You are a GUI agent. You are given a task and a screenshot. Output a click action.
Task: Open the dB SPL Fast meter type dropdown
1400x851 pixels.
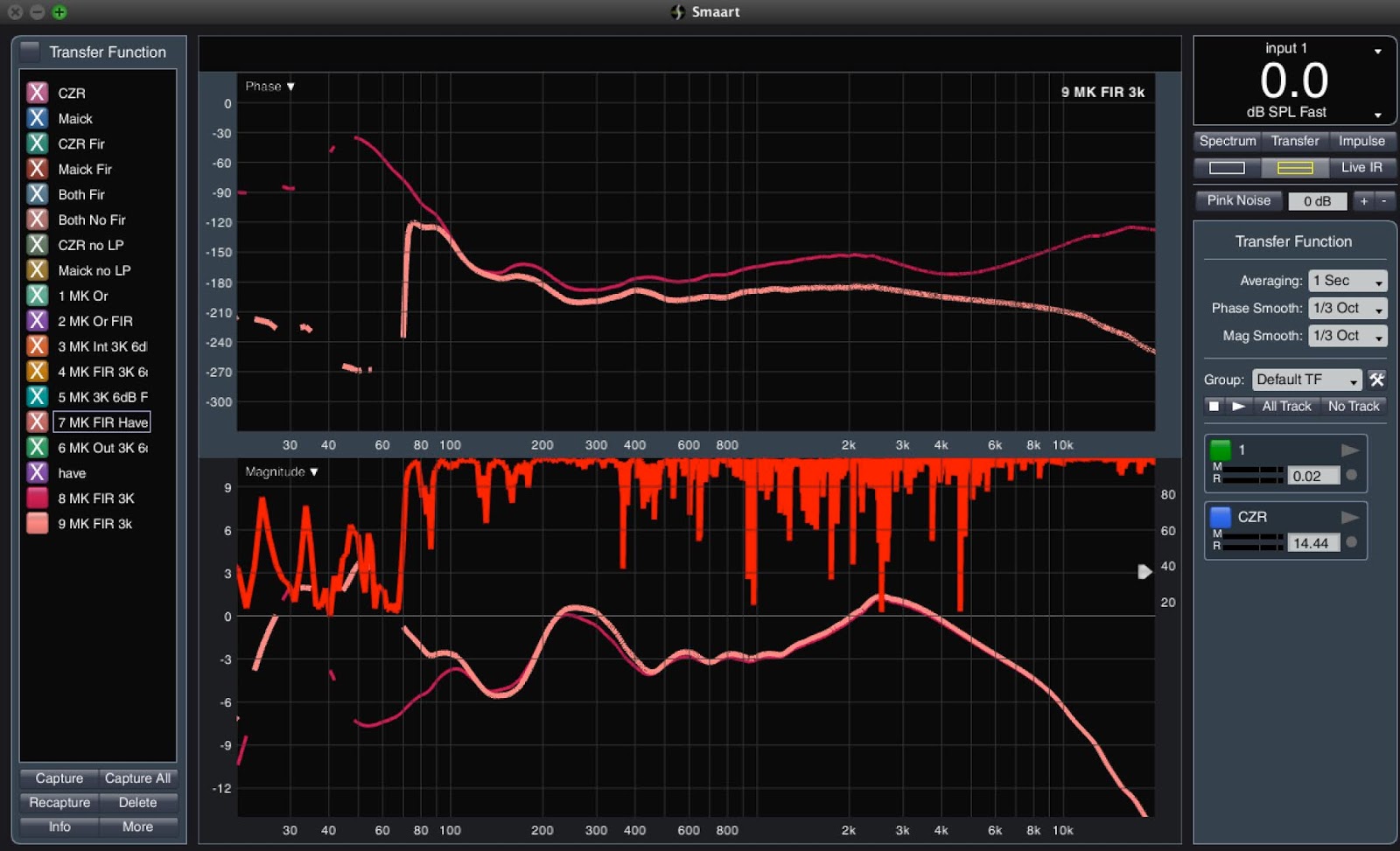point(1377,115)
